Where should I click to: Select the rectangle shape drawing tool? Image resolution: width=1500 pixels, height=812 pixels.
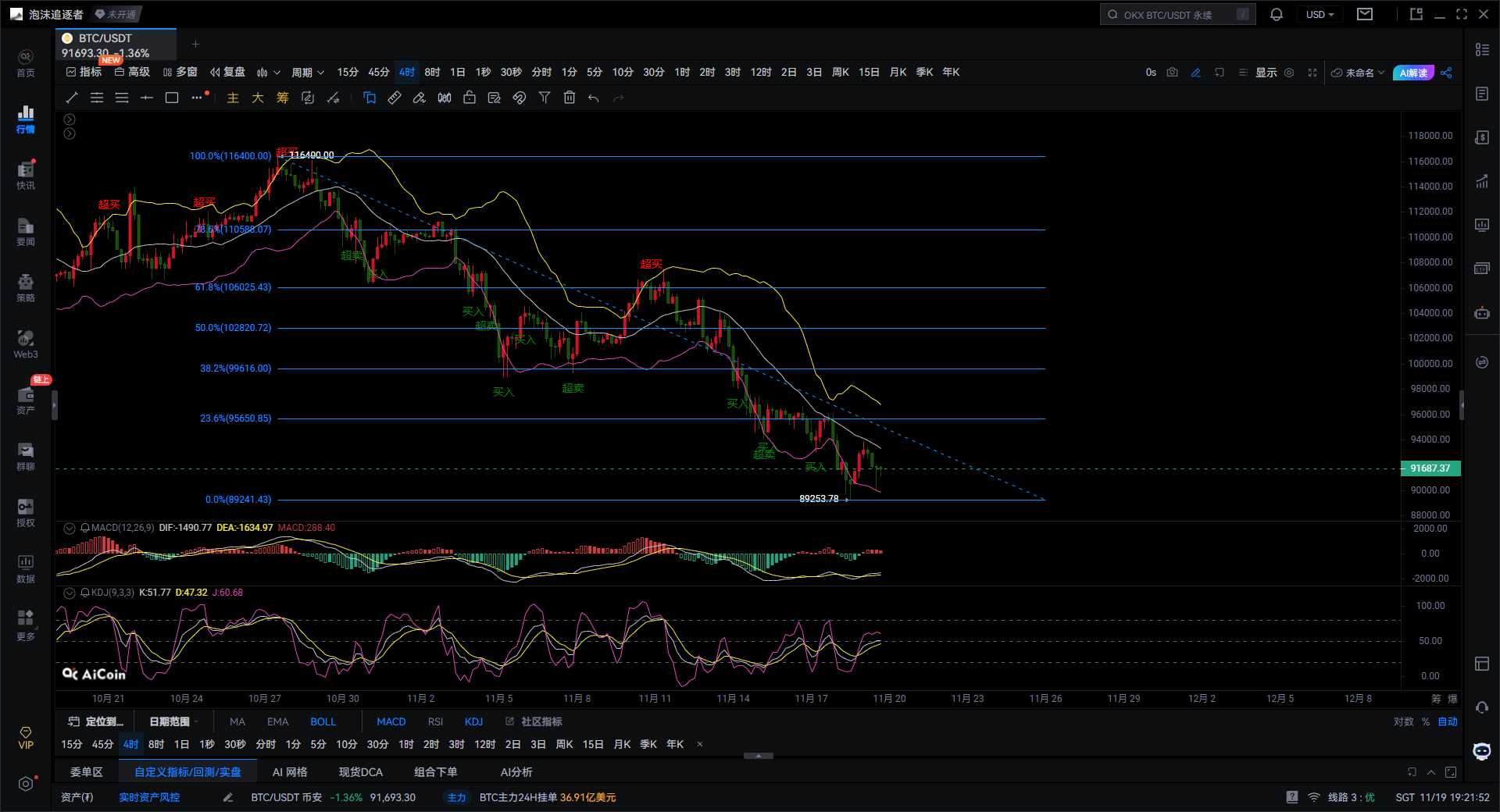[x=172, y=98]
